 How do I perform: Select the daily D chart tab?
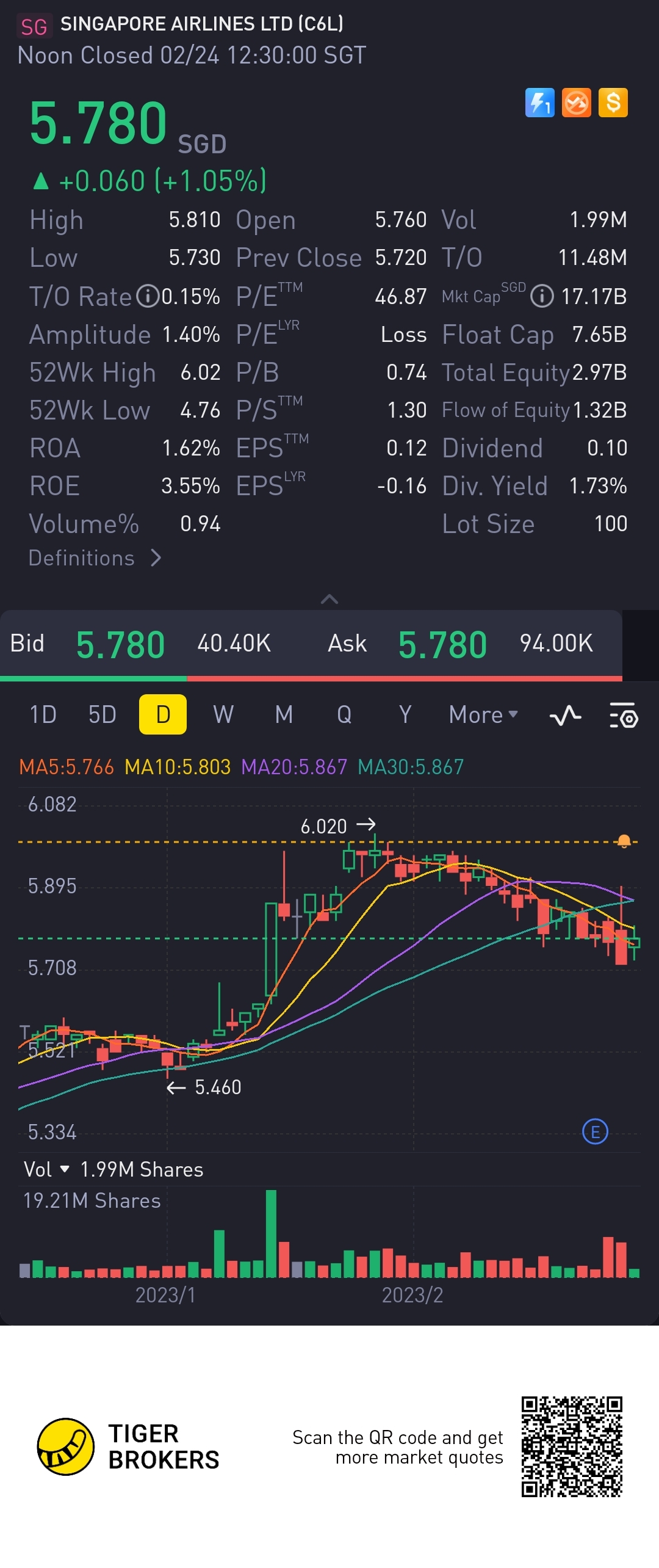[163, 714]
